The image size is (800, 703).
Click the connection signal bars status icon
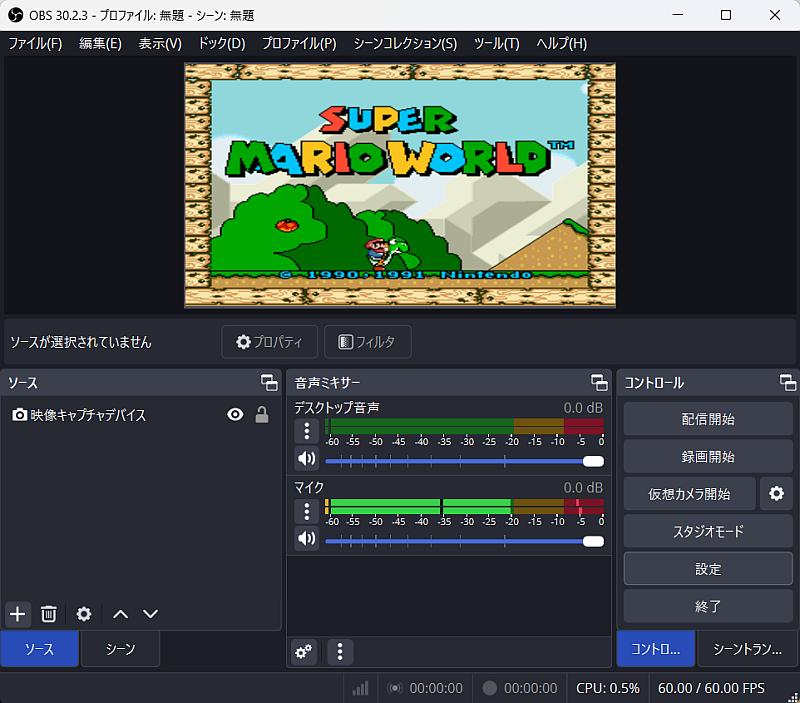[360, 688]
